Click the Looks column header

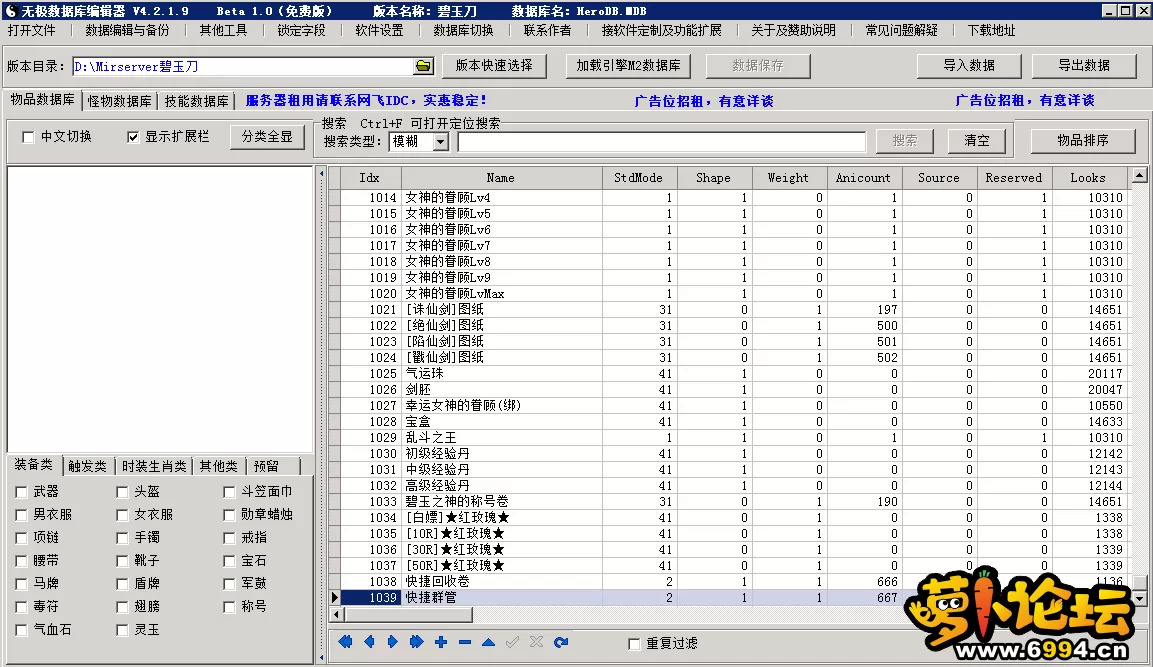click(x=1088, y=178)
